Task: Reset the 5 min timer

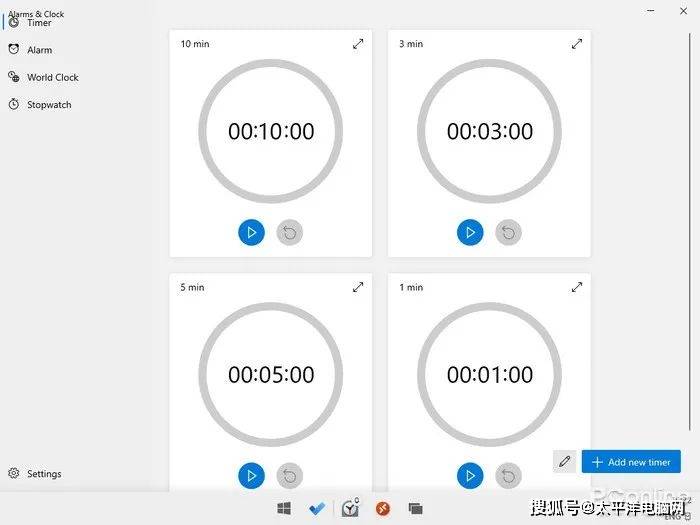Action: (x=290, y=475)
